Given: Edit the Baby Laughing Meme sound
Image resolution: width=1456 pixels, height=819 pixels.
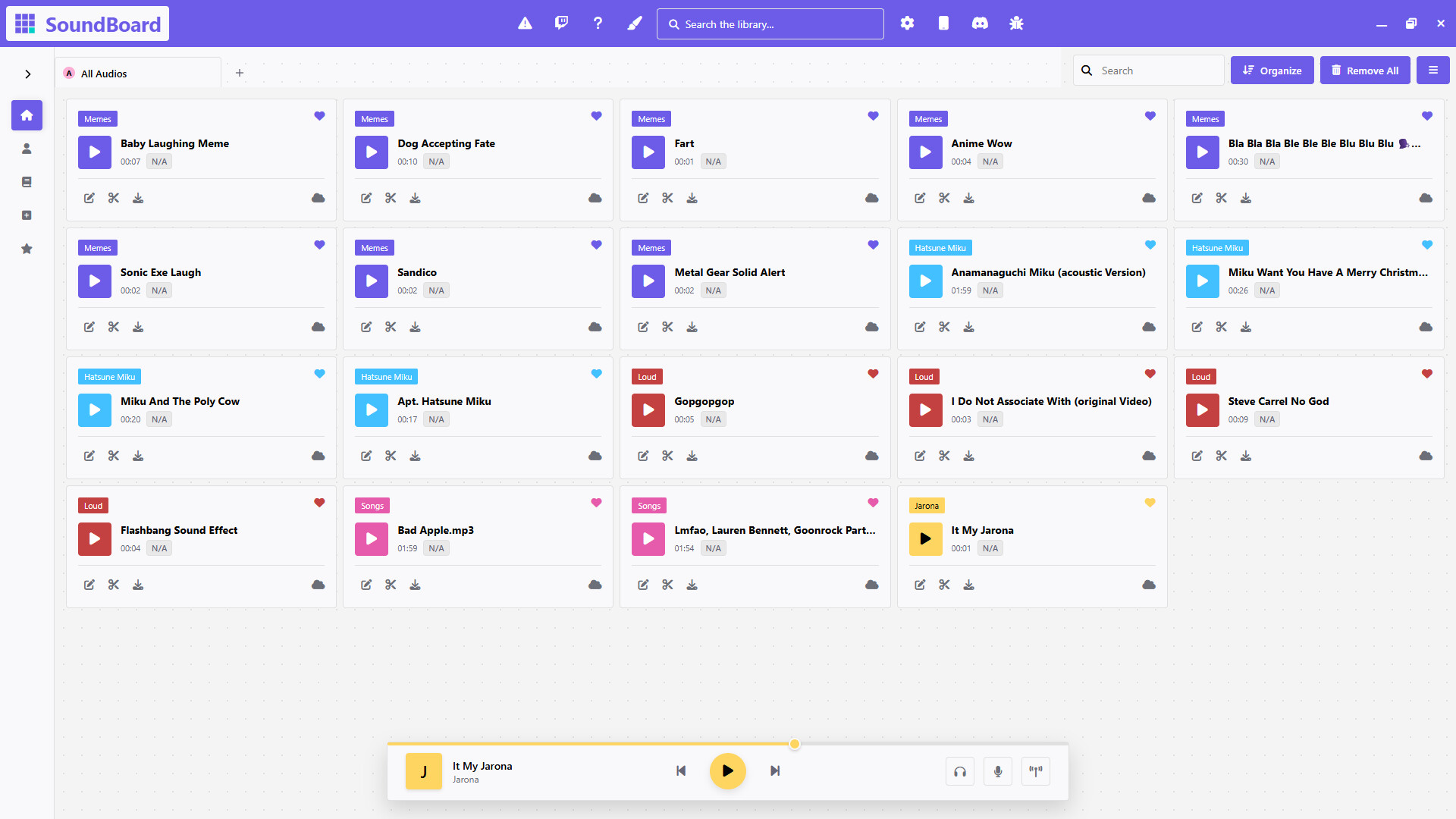Looking at the screenshot, I should 89,198.
